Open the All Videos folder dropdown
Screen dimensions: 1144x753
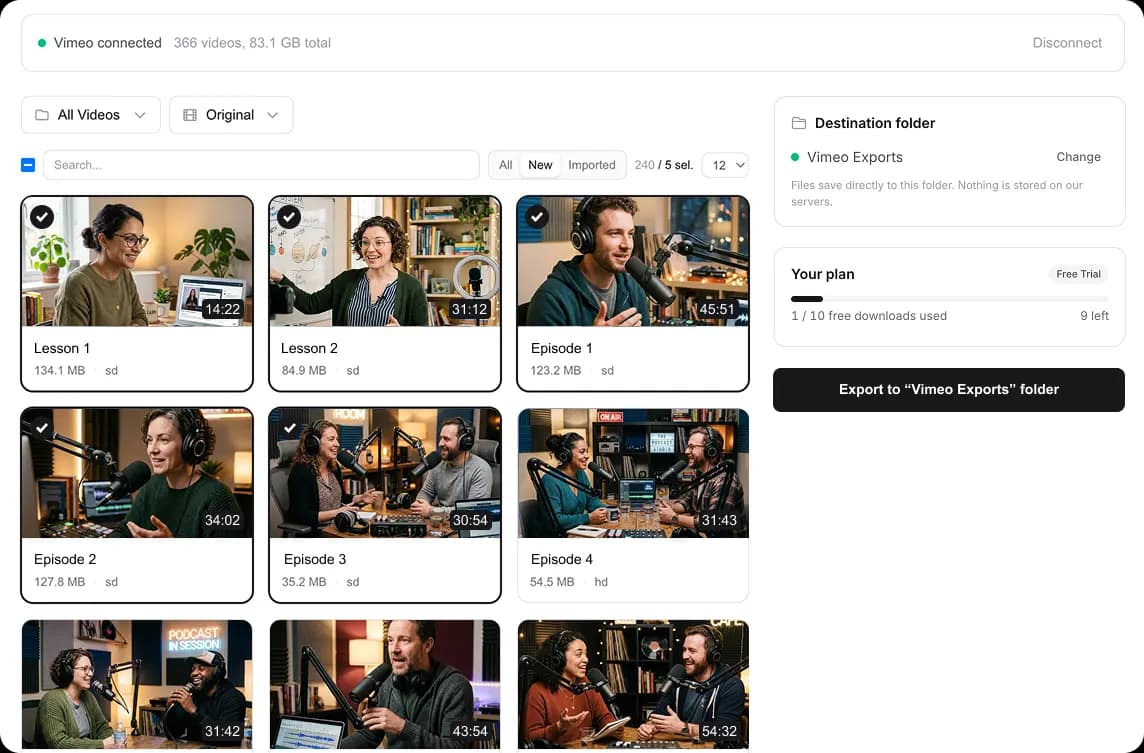pos(91,115)
